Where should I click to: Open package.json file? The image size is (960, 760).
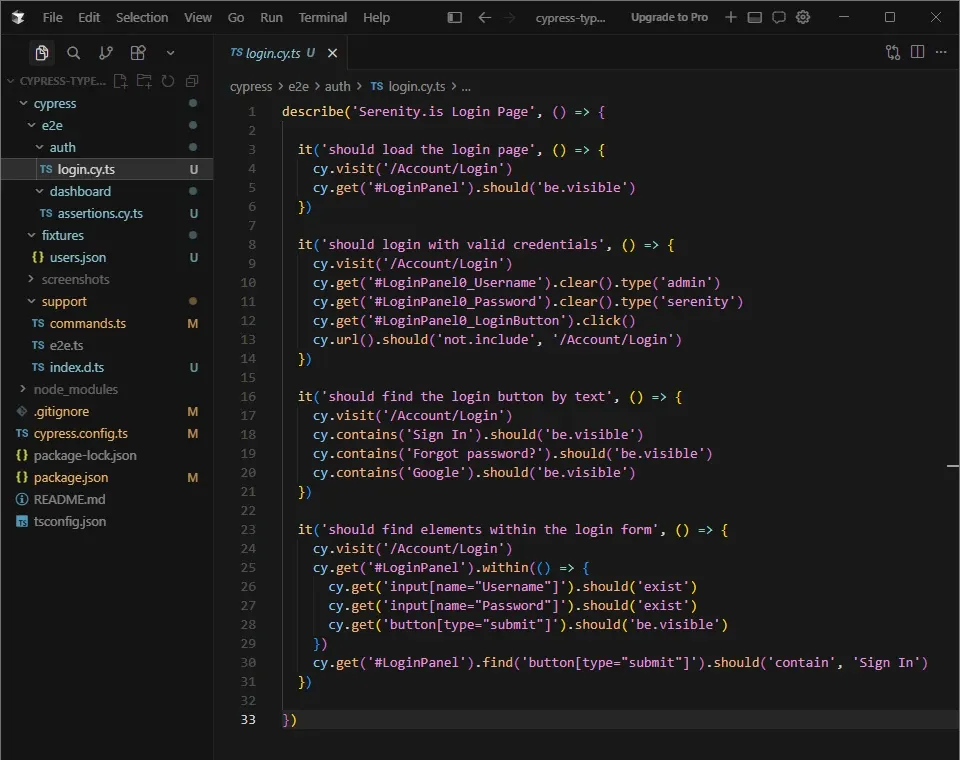[x=107, y=478]
